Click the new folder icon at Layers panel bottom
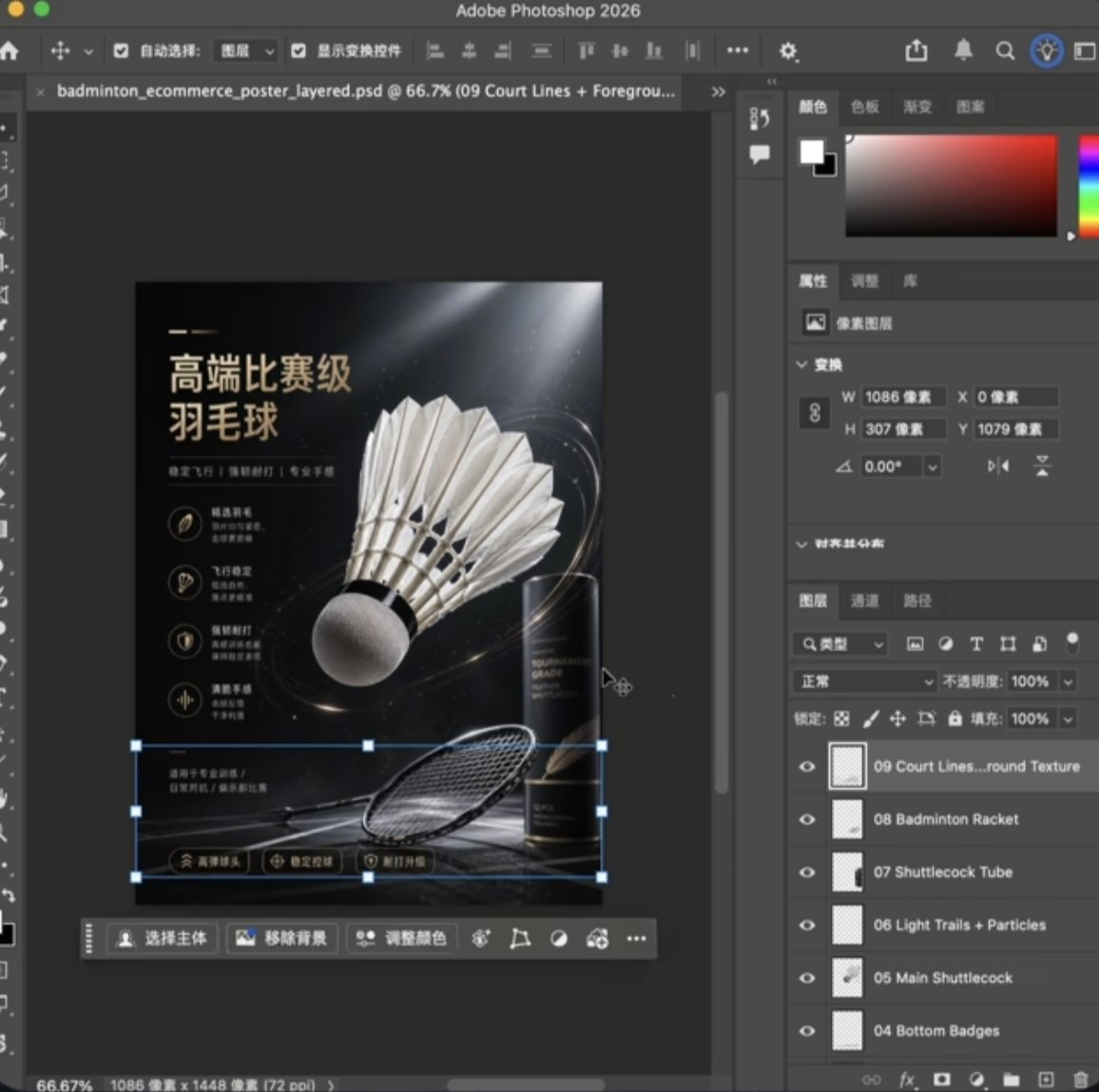1099x1092 pixels. click(1011, 1080)
